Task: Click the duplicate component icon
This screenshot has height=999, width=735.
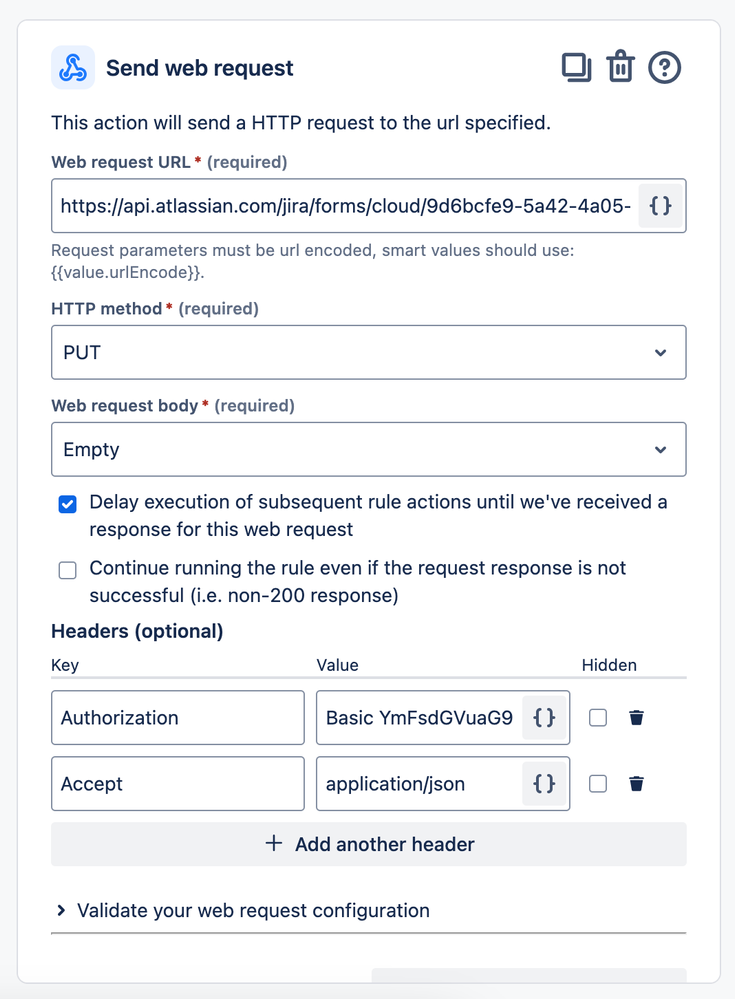Action: click(x=576, y=68)
